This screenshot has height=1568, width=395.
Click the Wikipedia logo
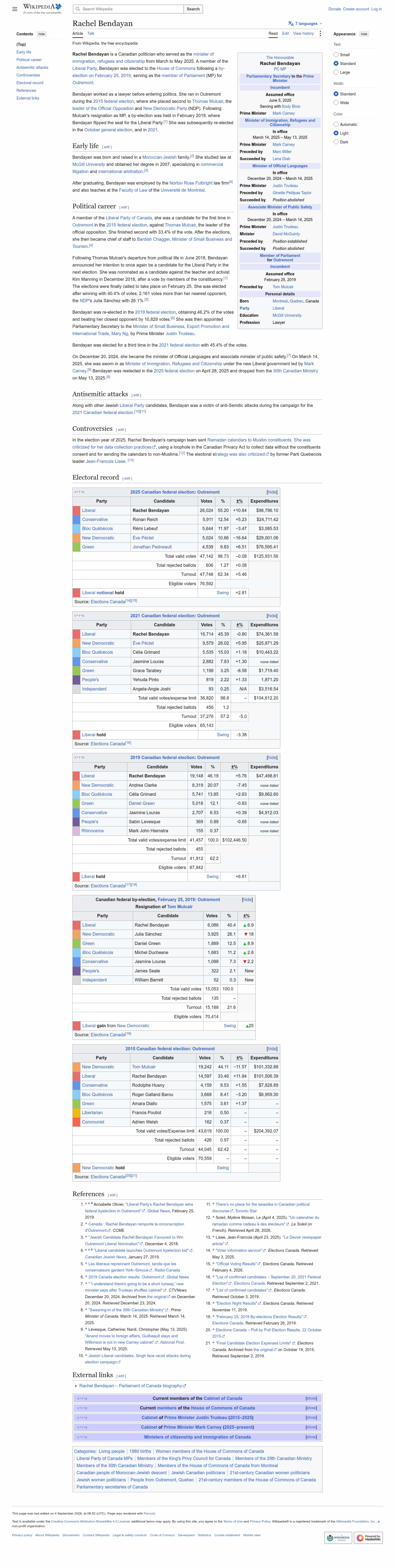coord(42,9)
